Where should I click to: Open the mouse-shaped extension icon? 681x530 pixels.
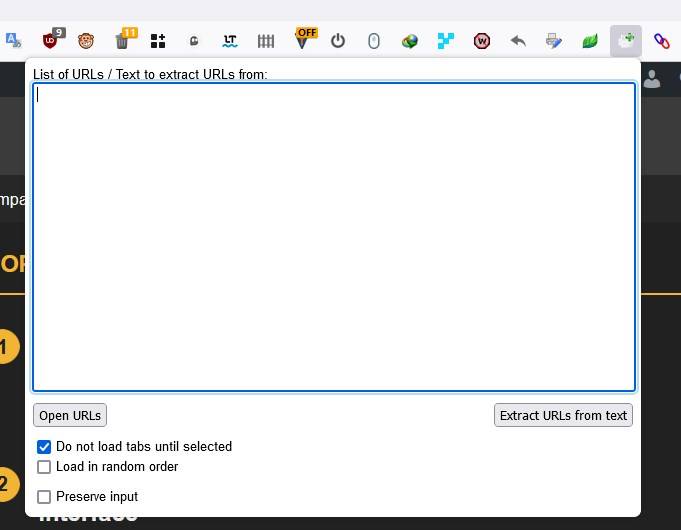click(x=374, y=41)
